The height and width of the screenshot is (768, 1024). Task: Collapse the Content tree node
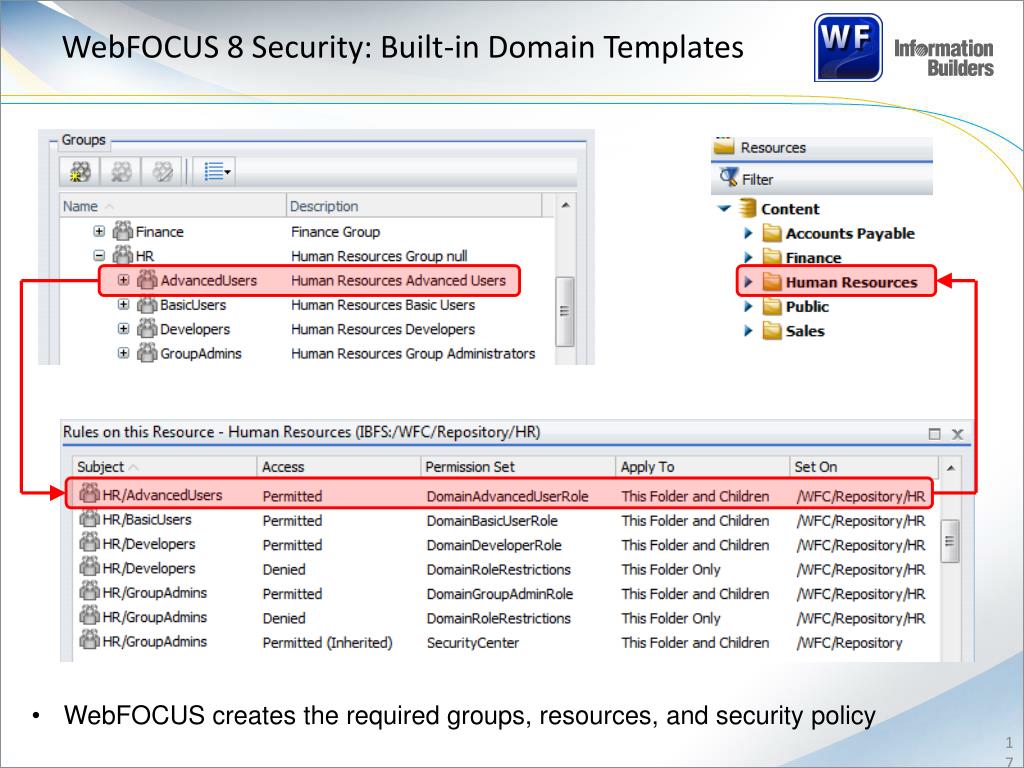click(x=724, y=209)
